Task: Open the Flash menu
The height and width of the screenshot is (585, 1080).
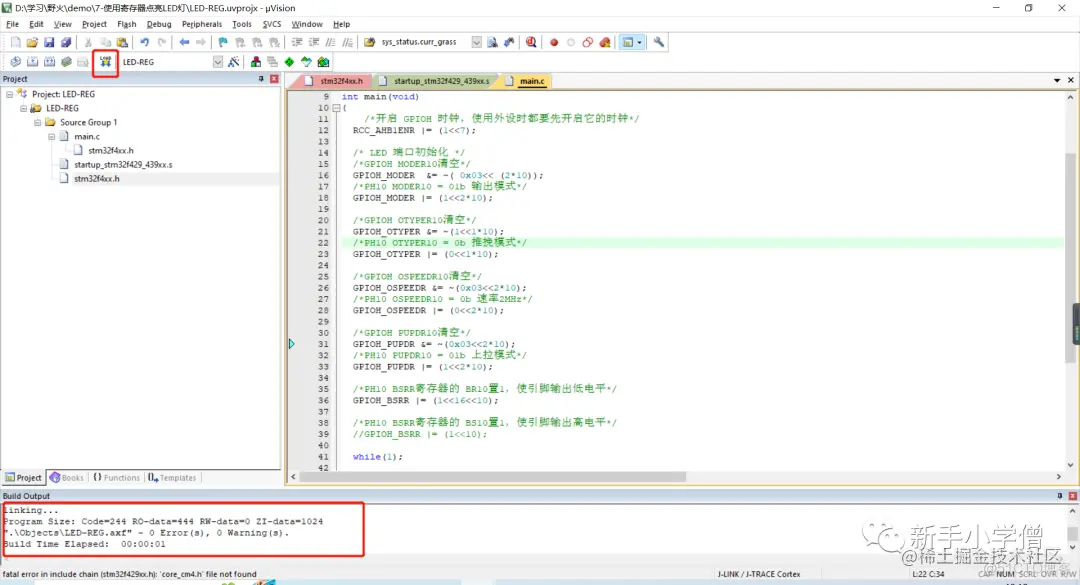Action: tap(127, 24)
